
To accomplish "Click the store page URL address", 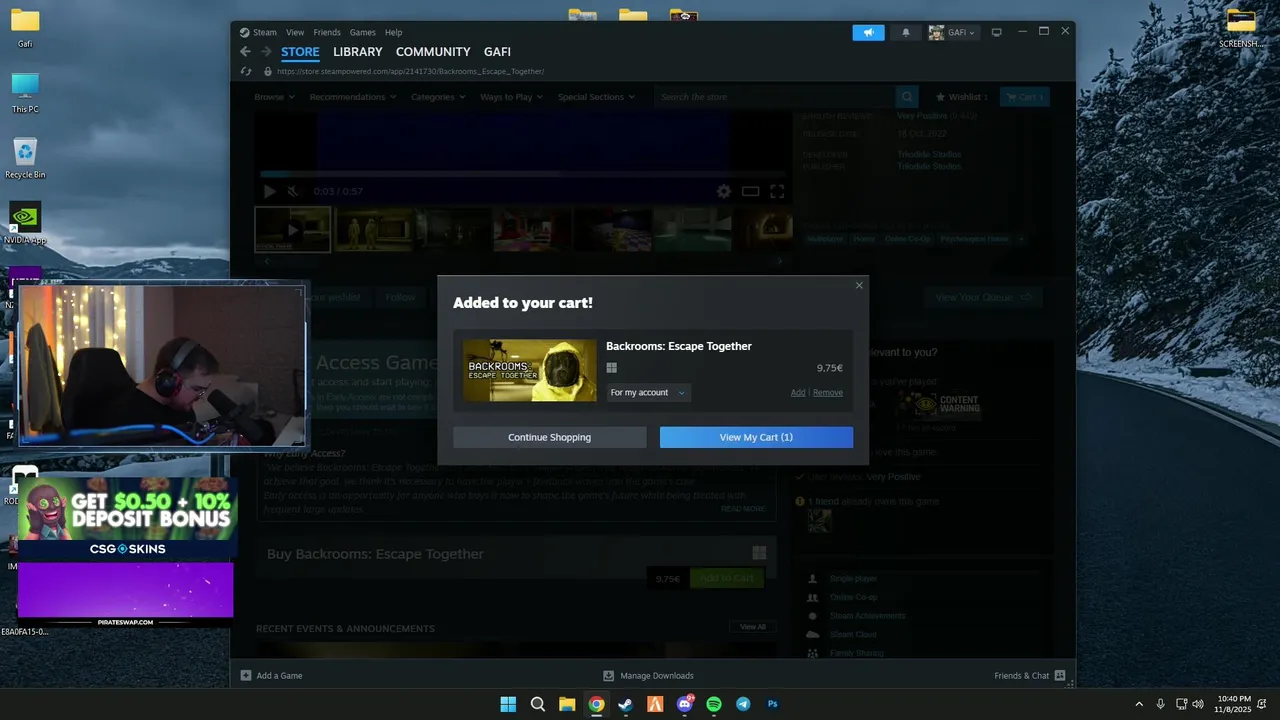I will tap(410, 72).
